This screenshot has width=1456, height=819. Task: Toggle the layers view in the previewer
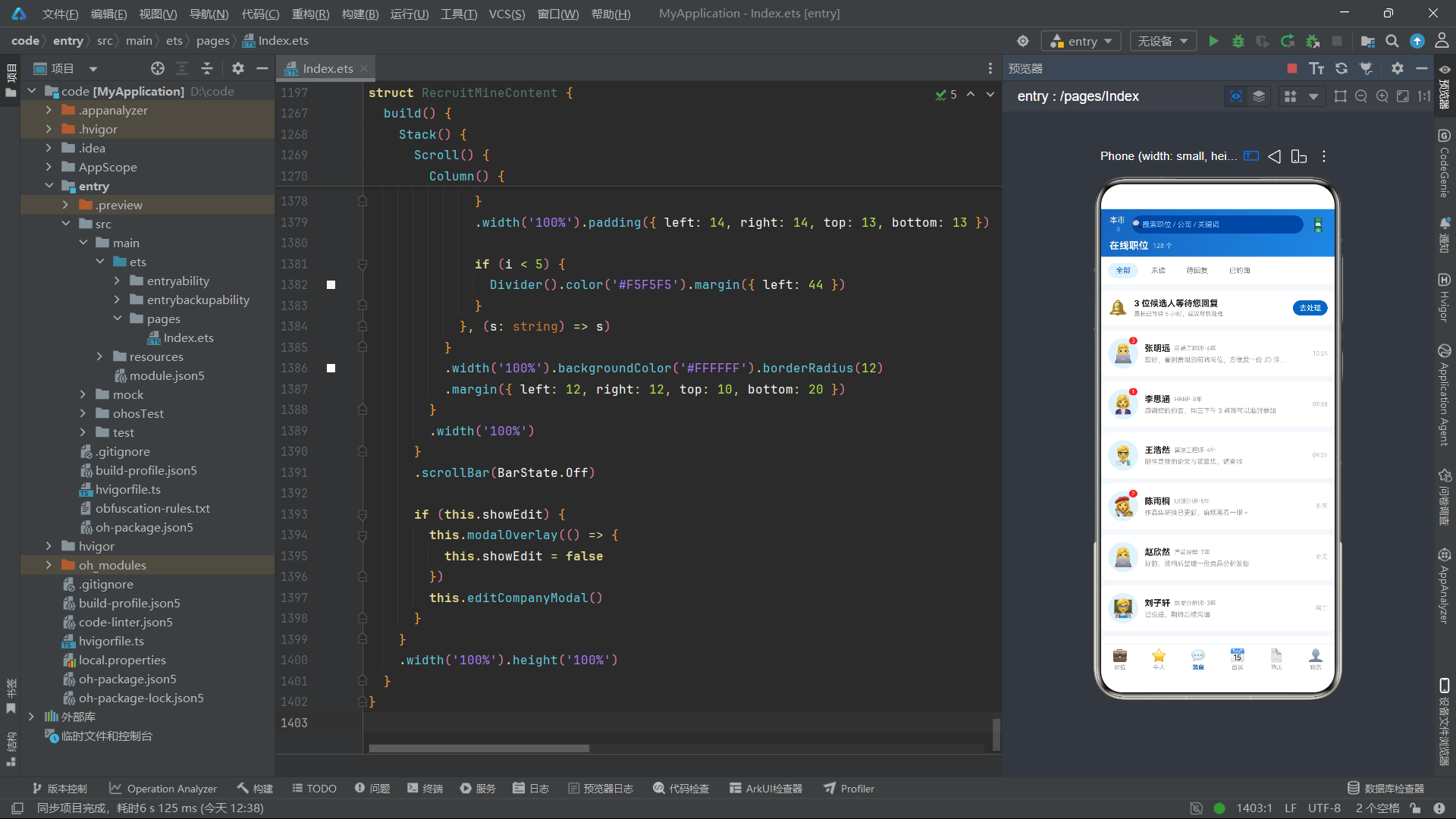[x=1259, y=96]
